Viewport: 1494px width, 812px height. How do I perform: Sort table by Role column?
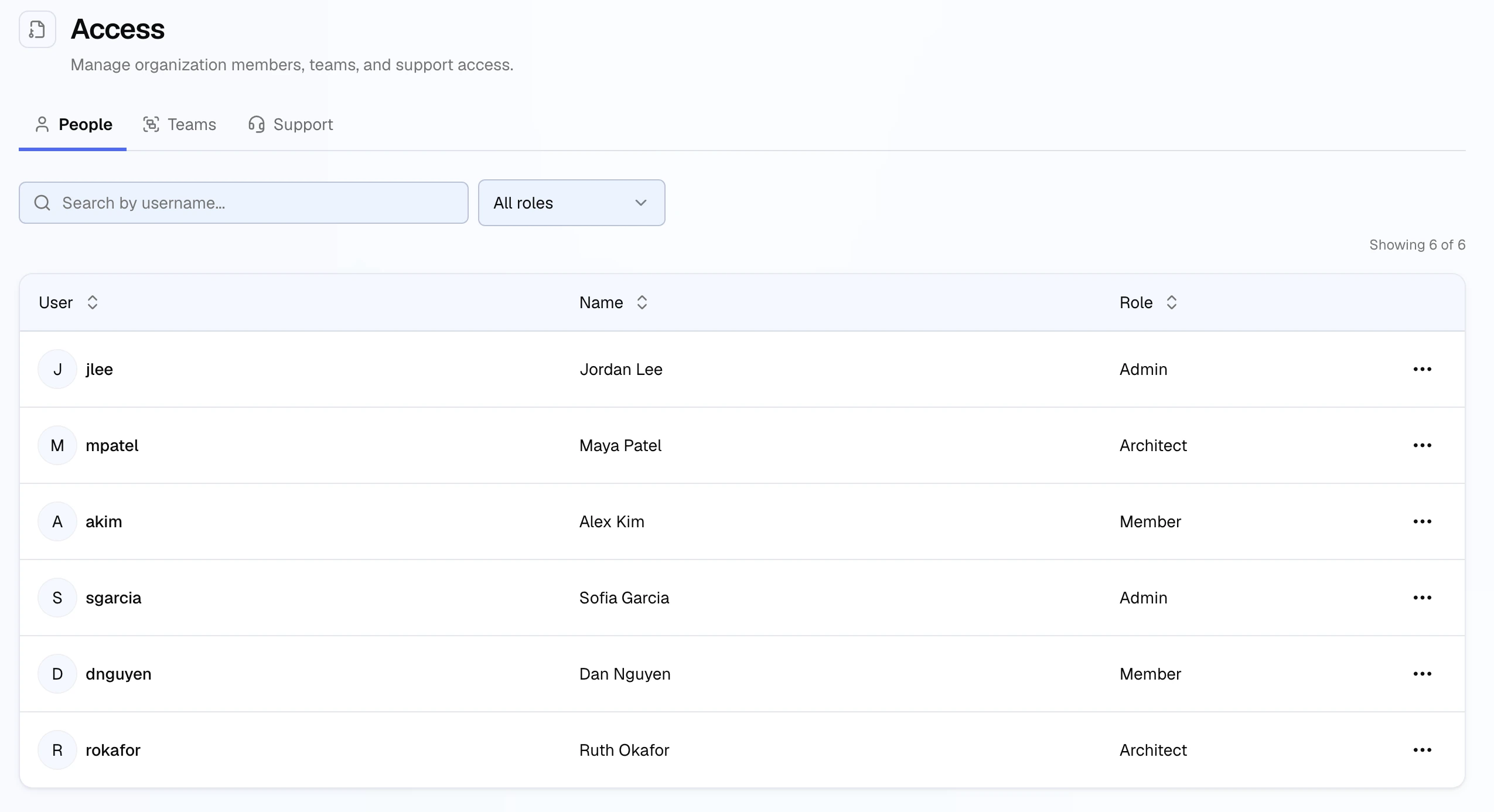1148,302
